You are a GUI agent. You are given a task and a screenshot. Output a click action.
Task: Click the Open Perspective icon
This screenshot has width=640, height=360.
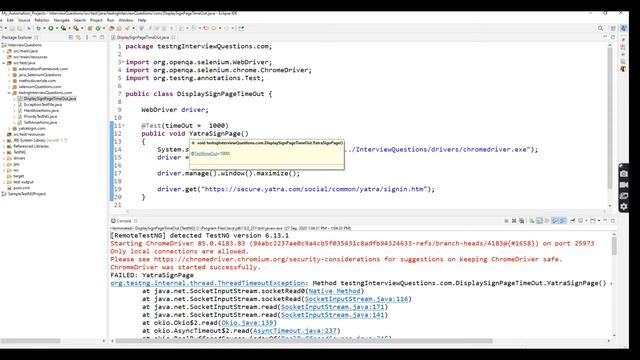pyautogui.click(x=613, y=28)
